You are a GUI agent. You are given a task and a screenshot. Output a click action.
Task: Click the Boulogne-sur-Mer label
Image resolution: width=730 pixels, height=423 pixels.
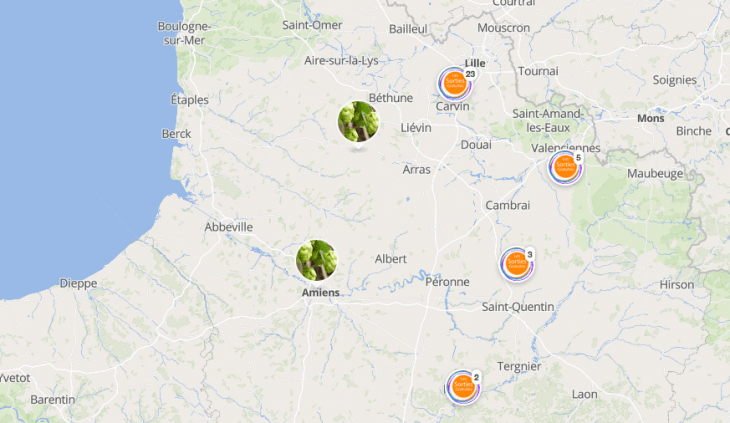coord(184,34)
